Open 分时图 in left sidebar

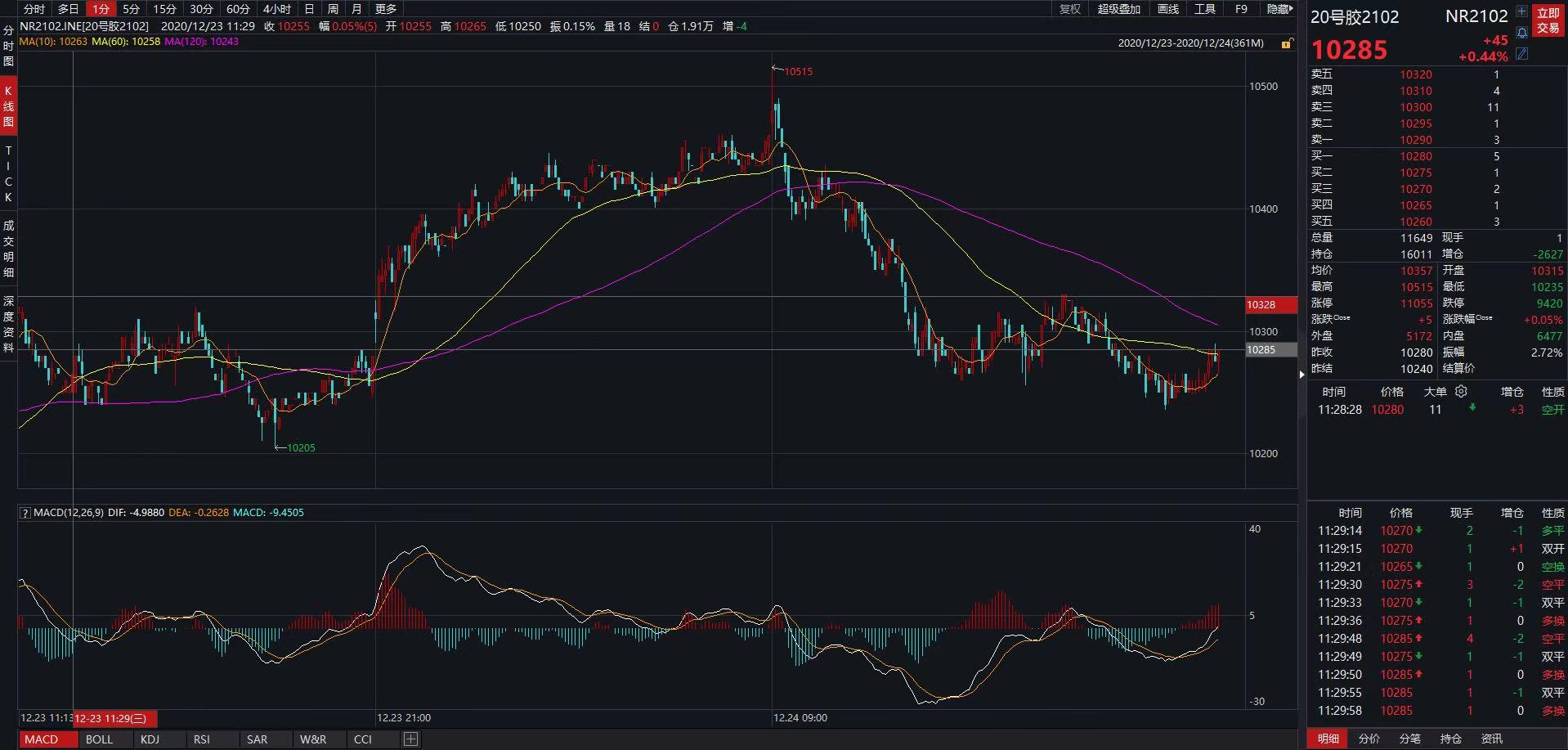coord(8,47)
